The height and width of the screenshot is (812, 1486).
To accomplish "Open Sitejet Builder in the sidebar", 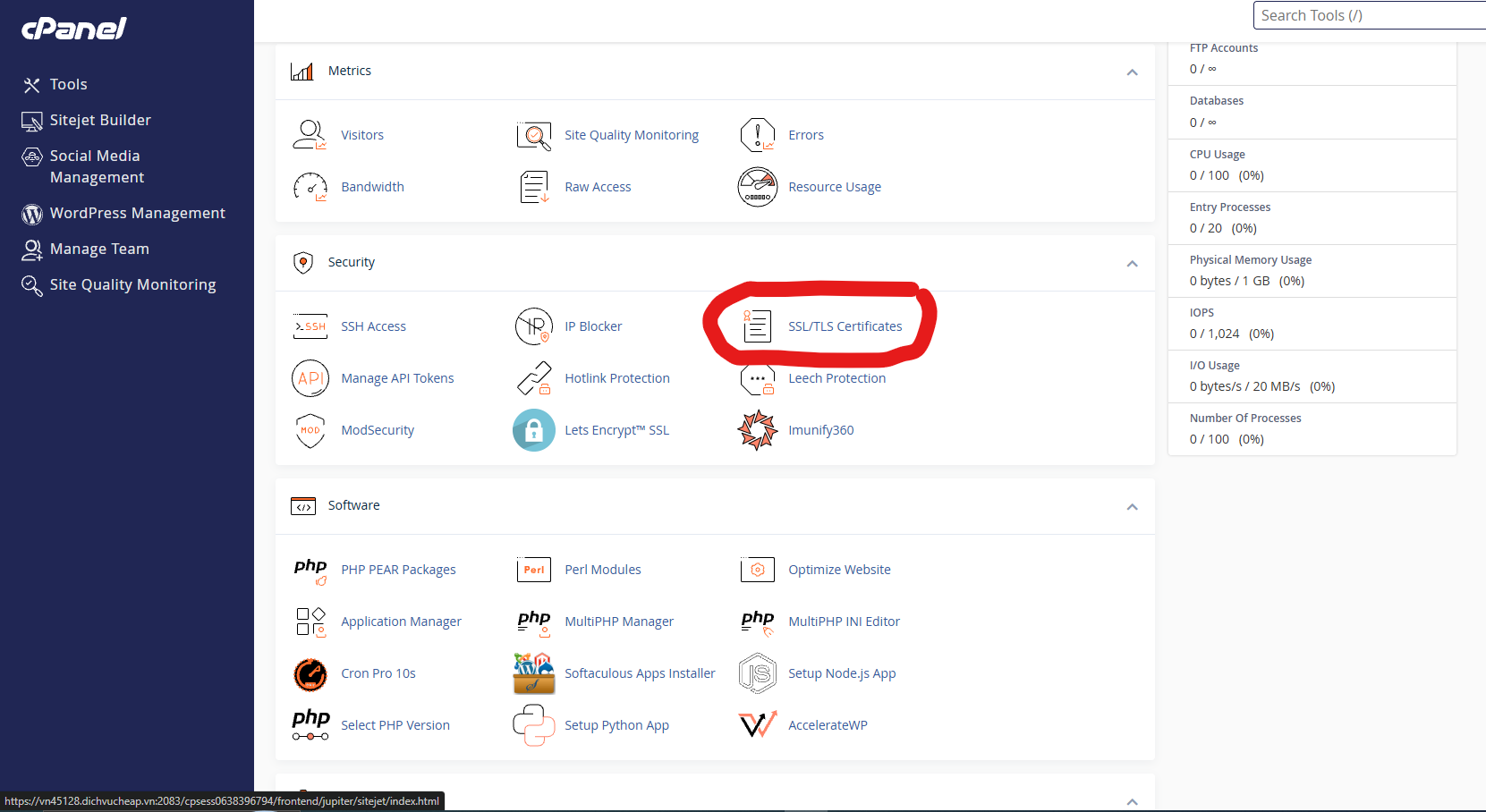I will click(87, 120).
